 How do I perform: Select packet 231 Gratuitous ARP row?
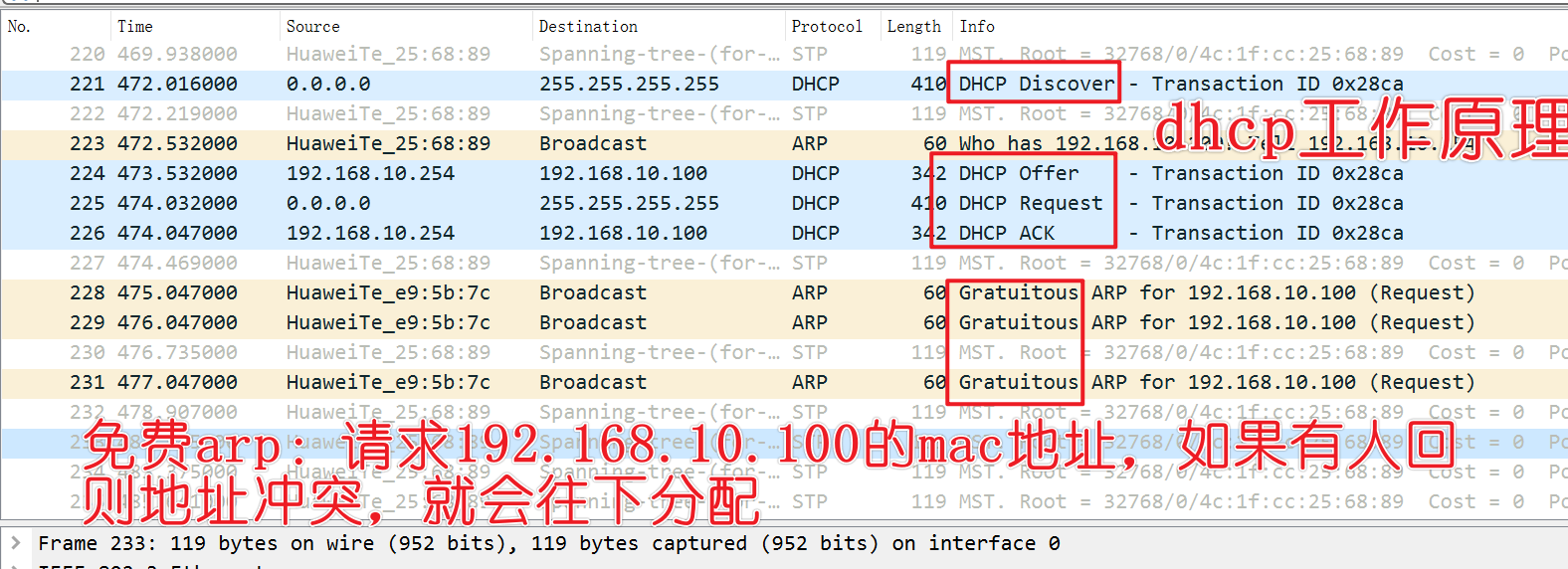[597, 383]
